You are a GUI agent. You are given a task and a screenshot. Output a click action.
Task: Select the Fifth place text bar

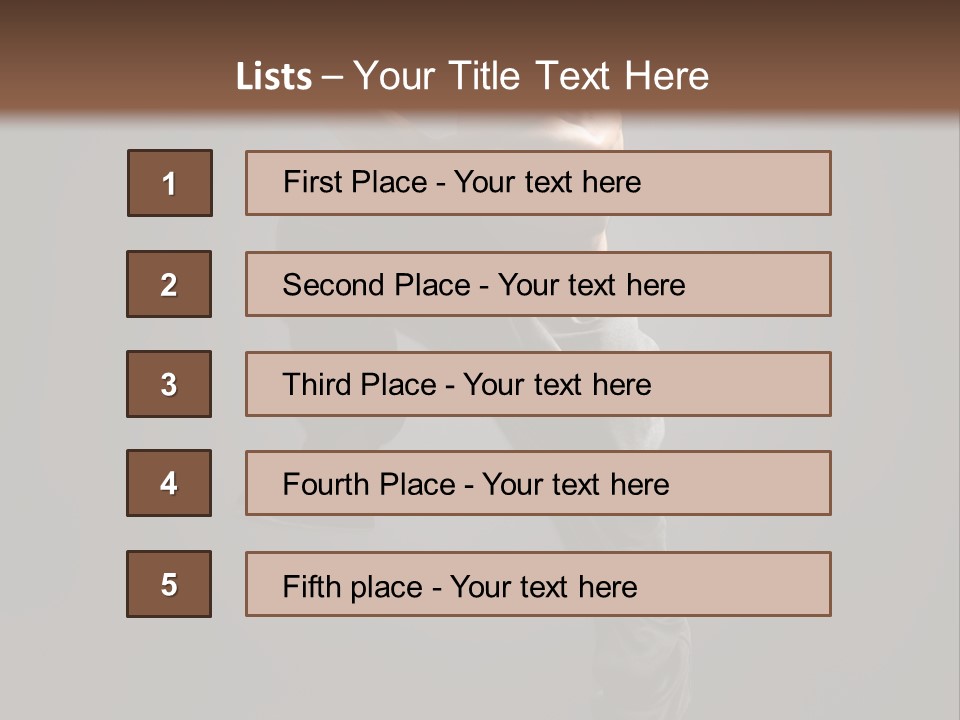538,584
